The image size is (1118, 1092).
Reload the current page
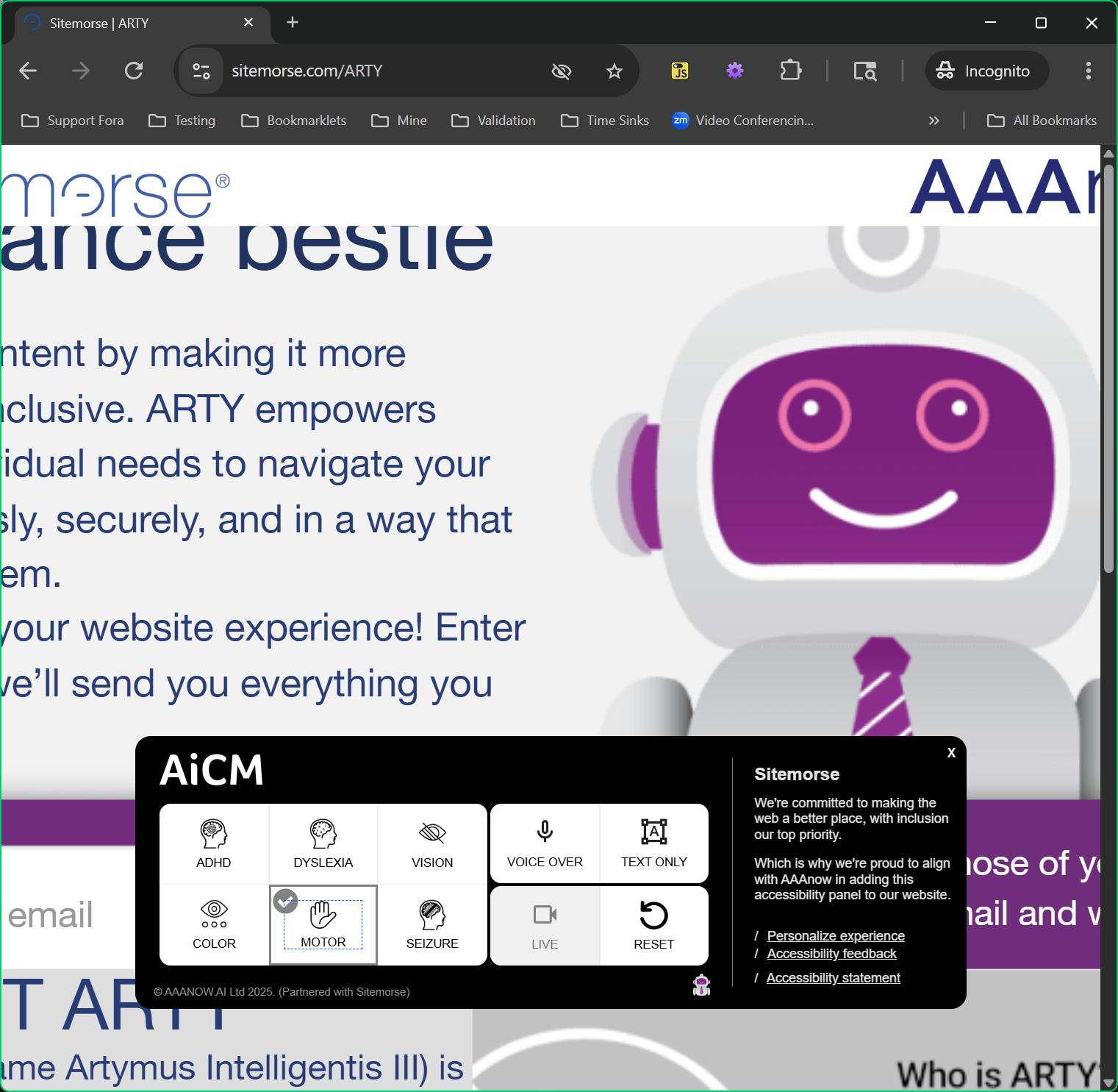[x=134, y=71]
